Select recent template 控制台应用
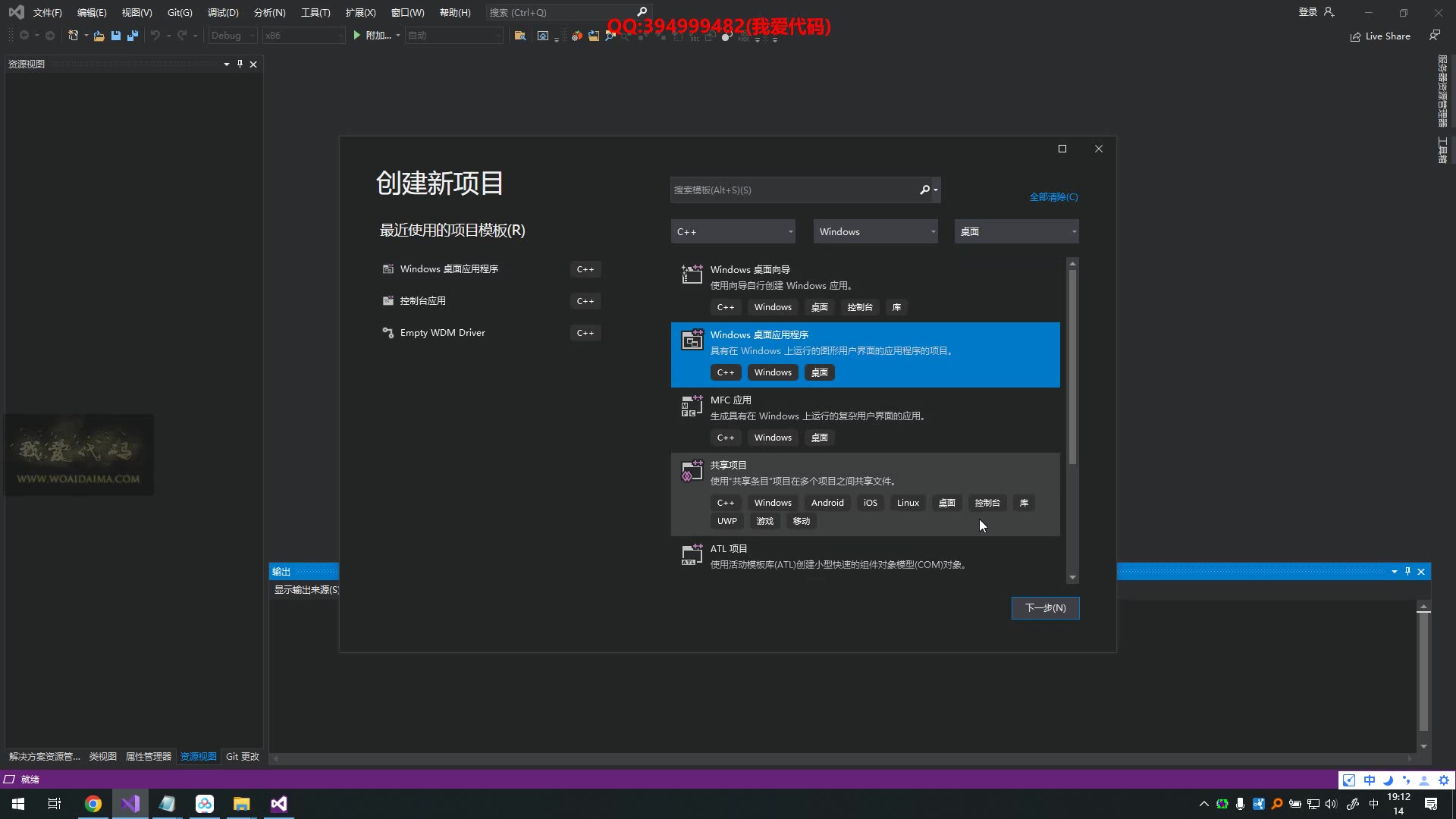 [423, 301]
